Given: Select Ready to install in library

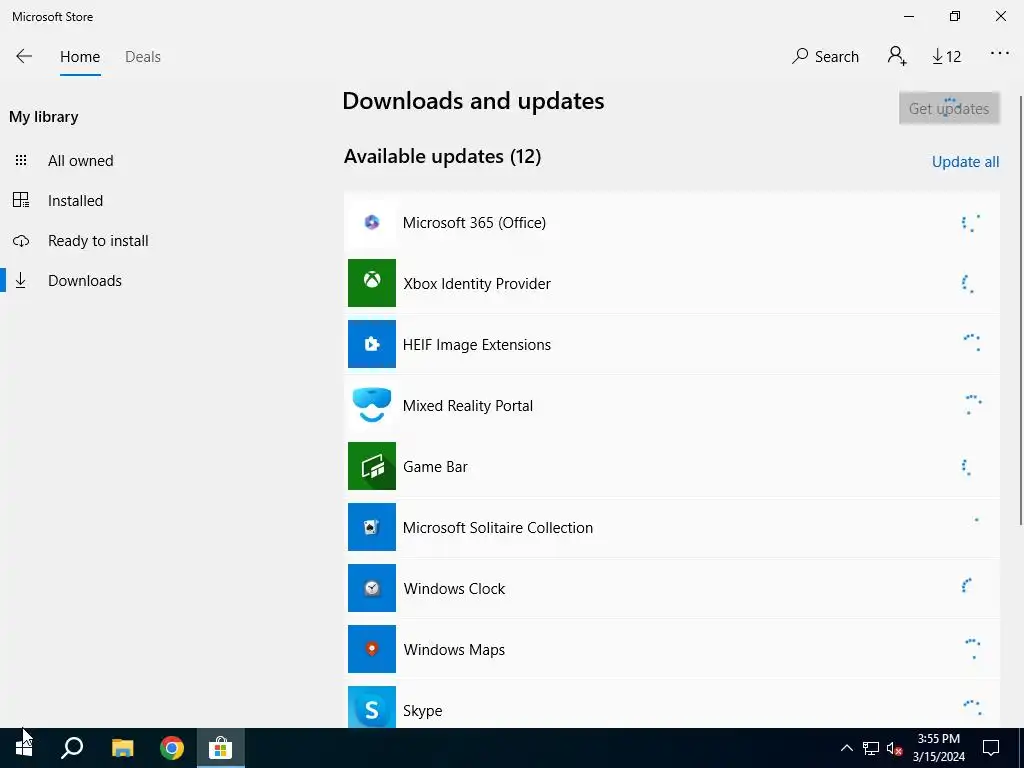Looking at the screenshot, I should pyautogui.click(x=98, y=240).
